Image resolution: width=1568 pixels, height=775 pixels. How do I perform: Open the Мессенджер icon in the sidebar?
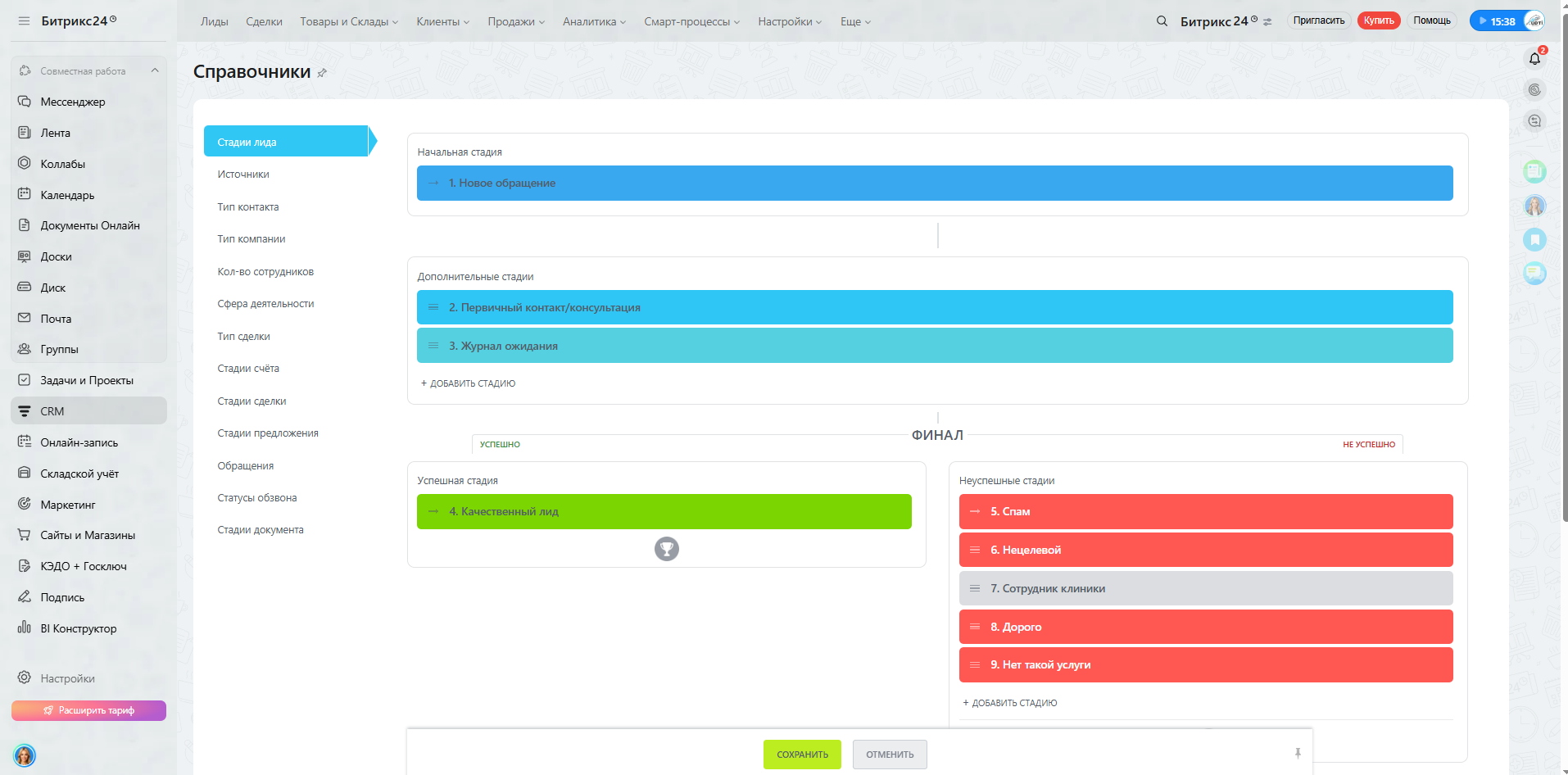[x=25, y=102]
